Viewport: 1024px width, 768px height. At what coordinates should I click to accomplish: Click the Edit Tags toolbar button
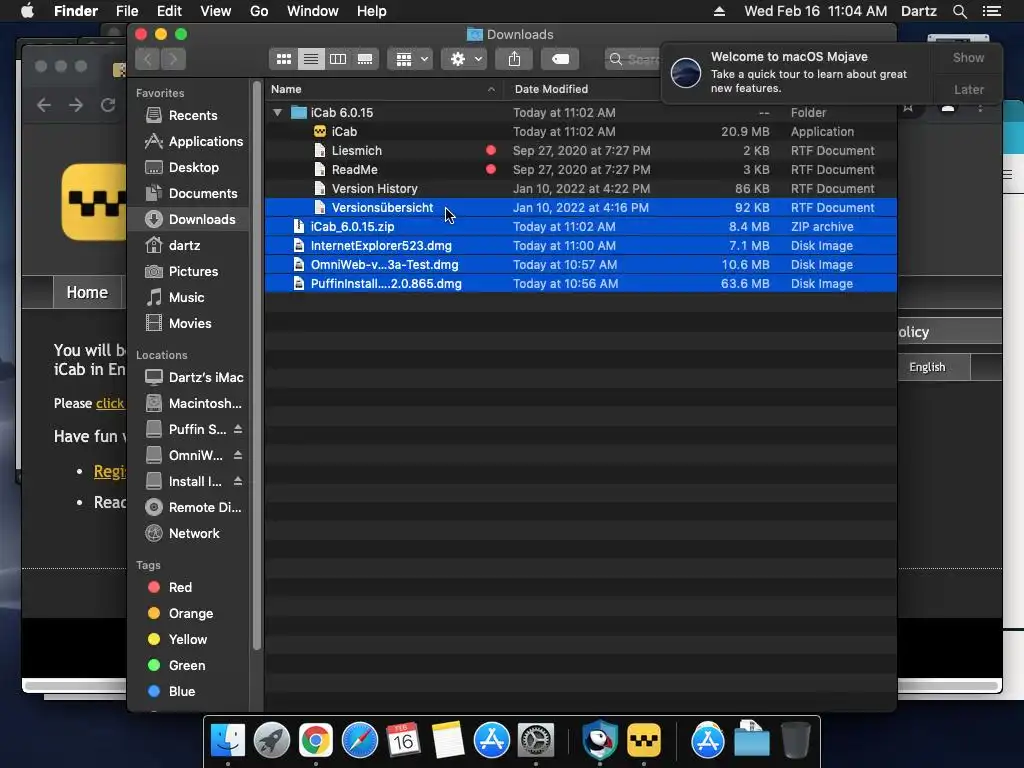[560, 59]
